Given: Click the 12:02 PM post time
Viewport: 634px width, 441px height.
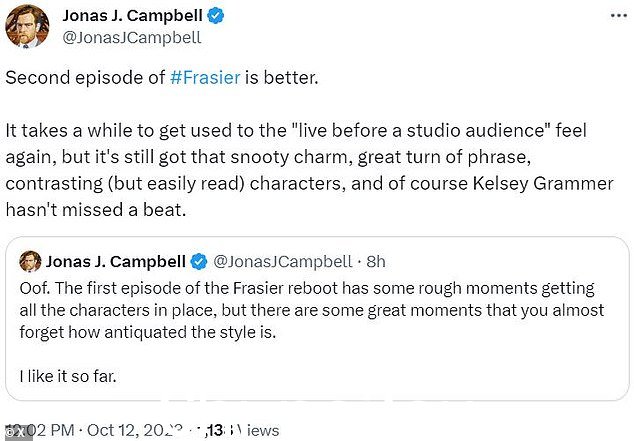Looking at the screenshot, I should coord(40,430).
